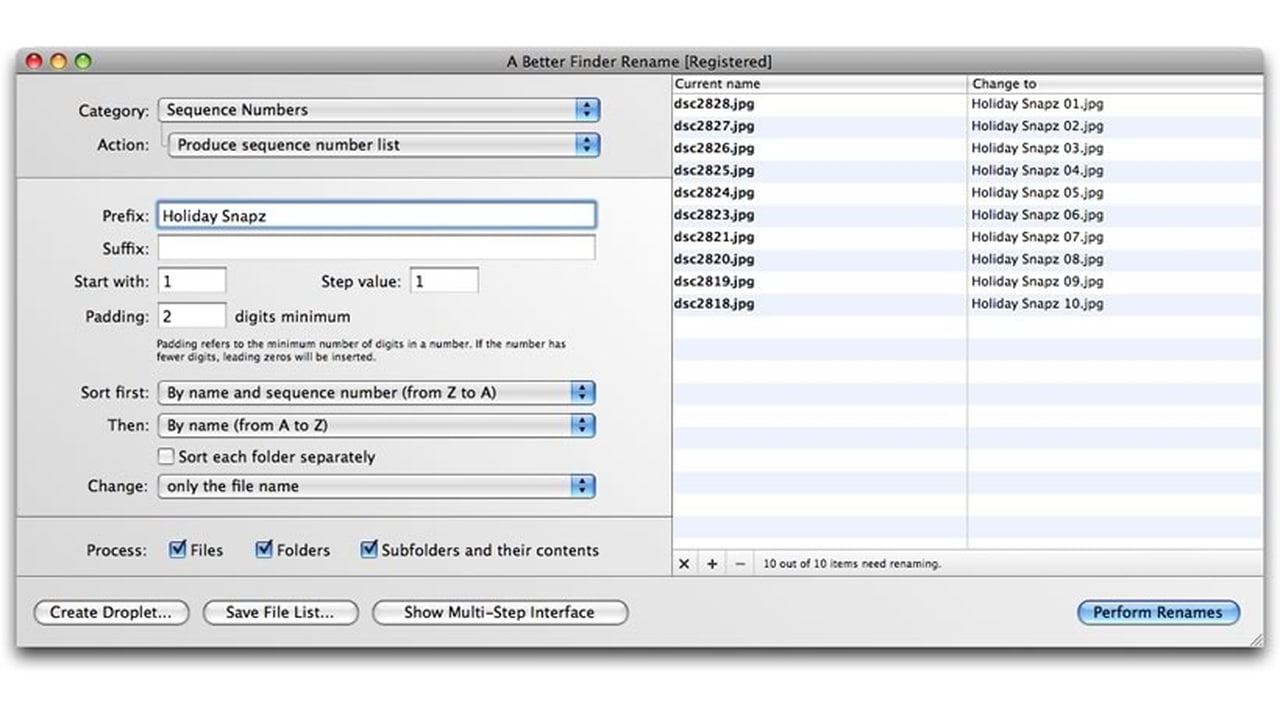Click the Create Droplet button
Viewport: 1280px width, 720px height.
[x=111, y=613]
